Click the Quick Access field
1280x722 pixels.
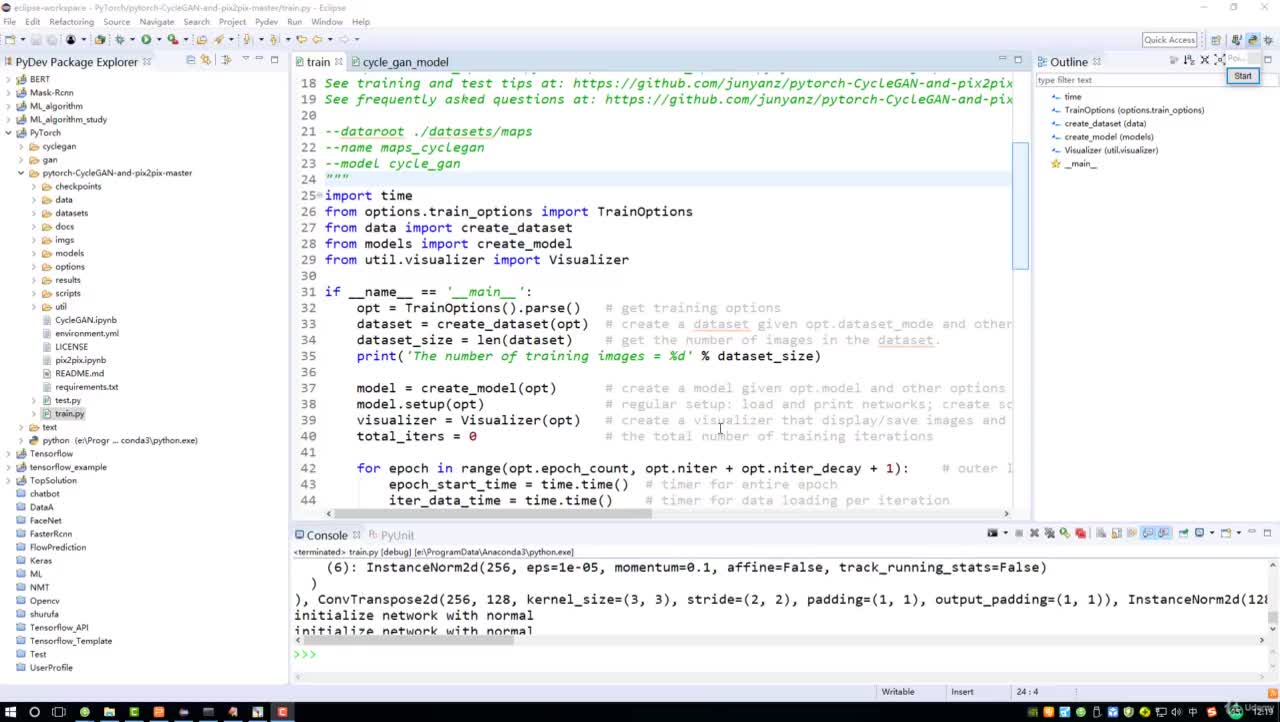pos(1169,40)
